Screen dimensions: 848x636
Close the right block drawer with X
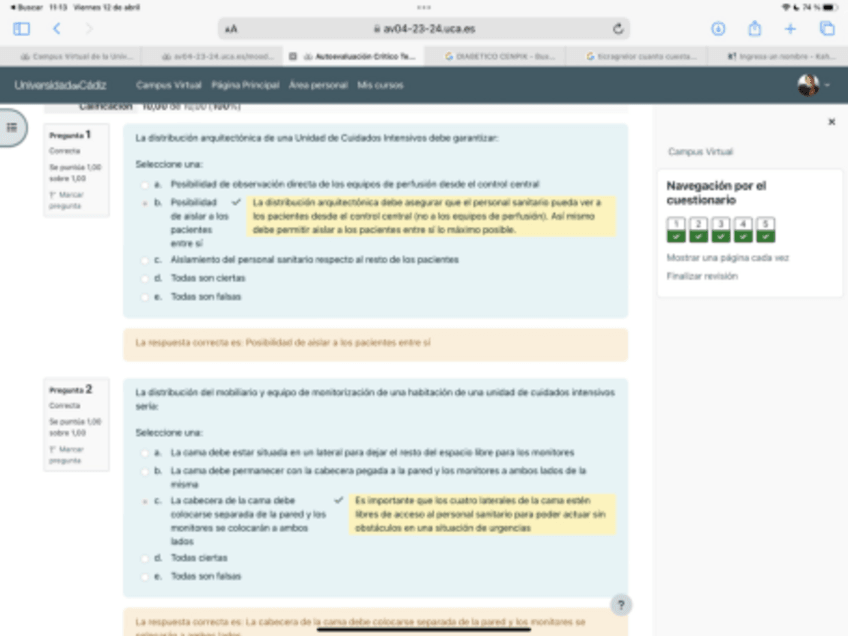click(x=832, y=122)
